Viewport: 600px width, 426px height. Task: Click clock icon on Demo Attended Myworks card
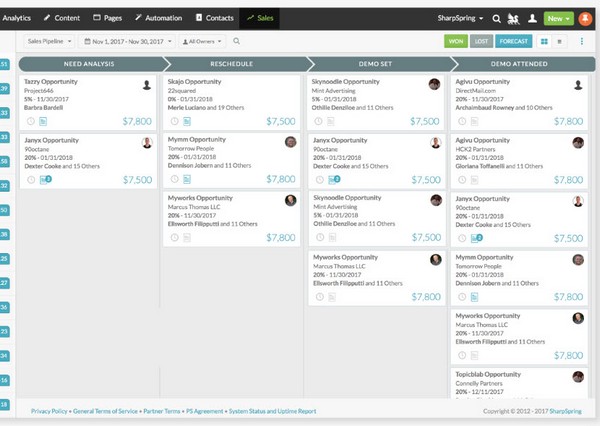(462, 355)
